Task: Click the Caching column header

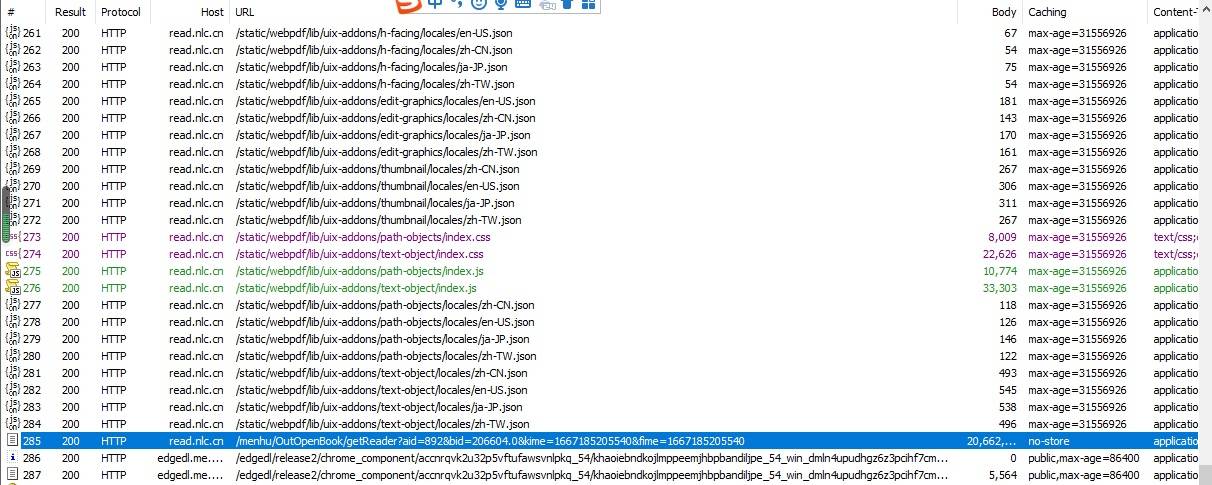Action: [x=1047, y=12]
